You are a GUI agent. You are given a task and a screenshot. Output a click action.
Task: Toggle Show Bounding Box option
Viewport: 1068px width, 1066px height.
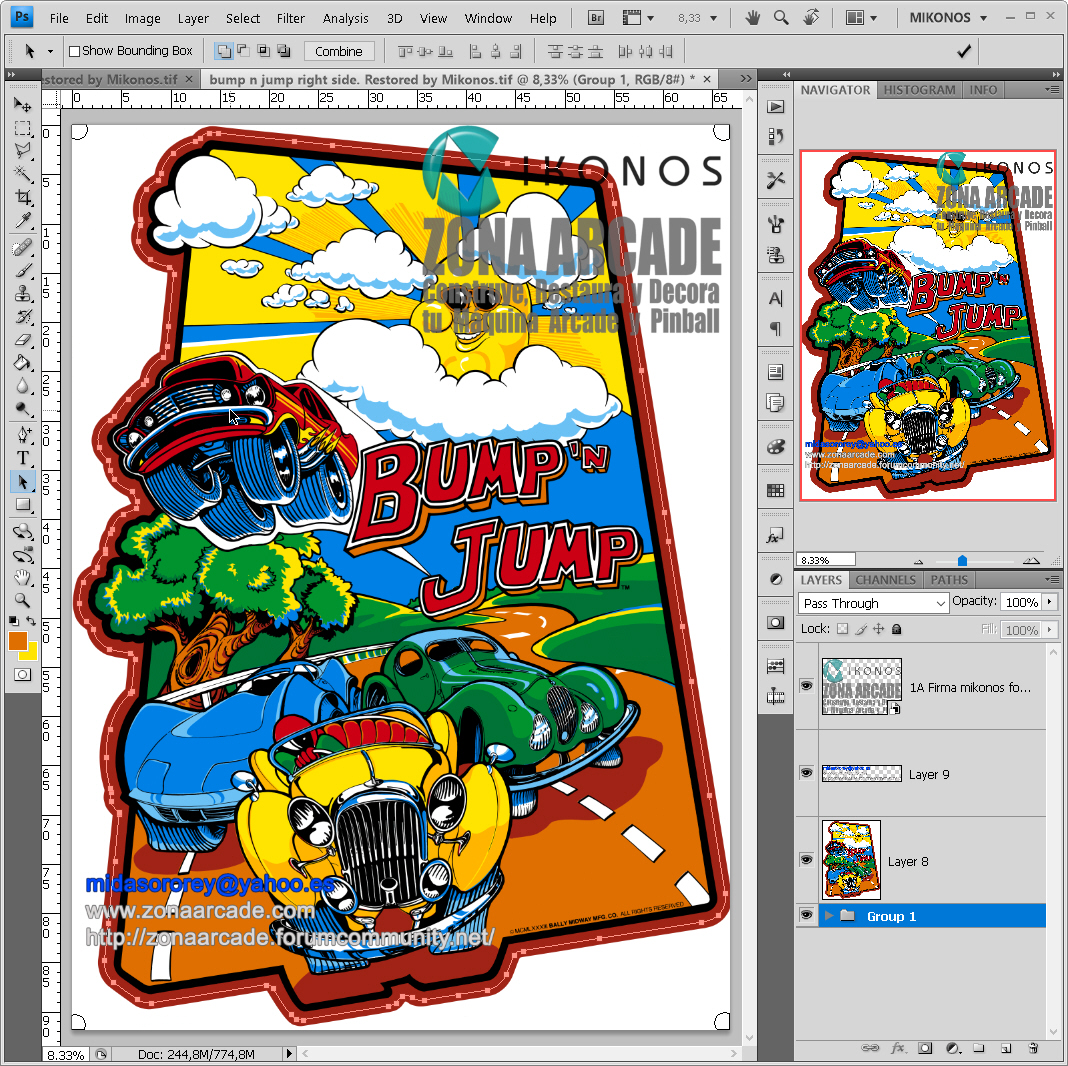(73, 50)
